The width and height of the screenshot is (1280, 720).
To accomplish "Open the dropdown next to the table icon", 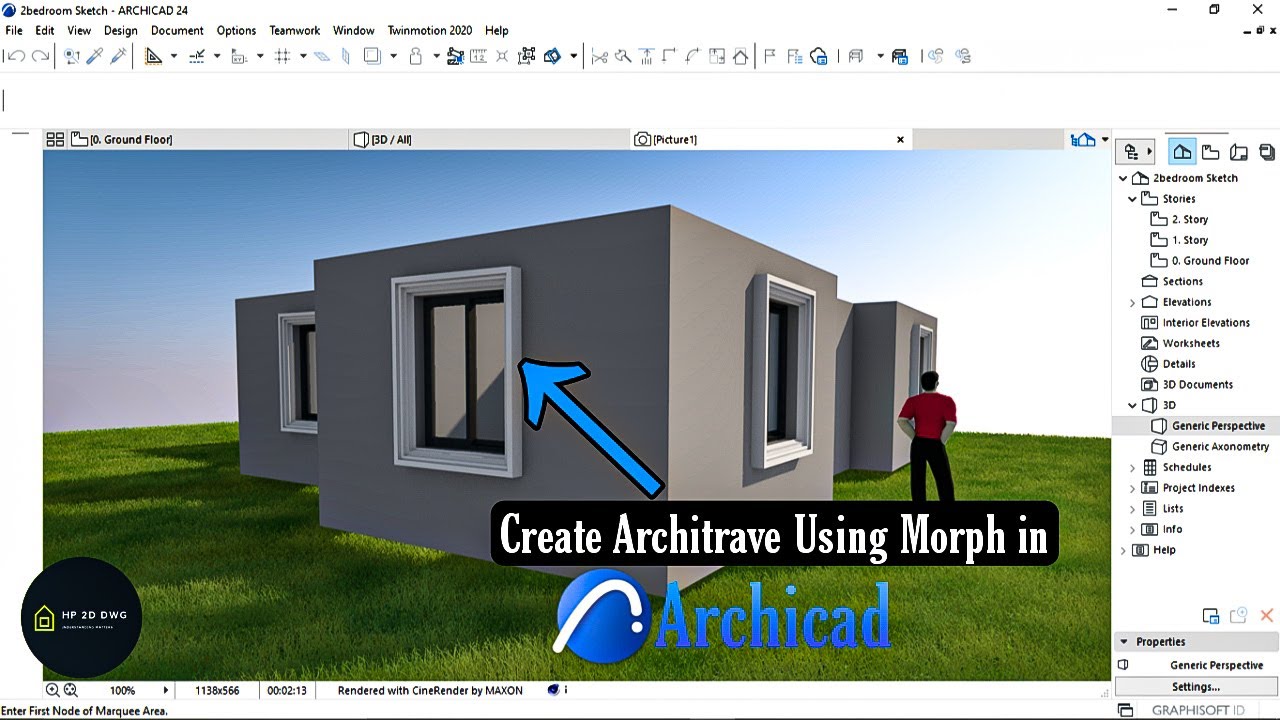I will 880,56.
